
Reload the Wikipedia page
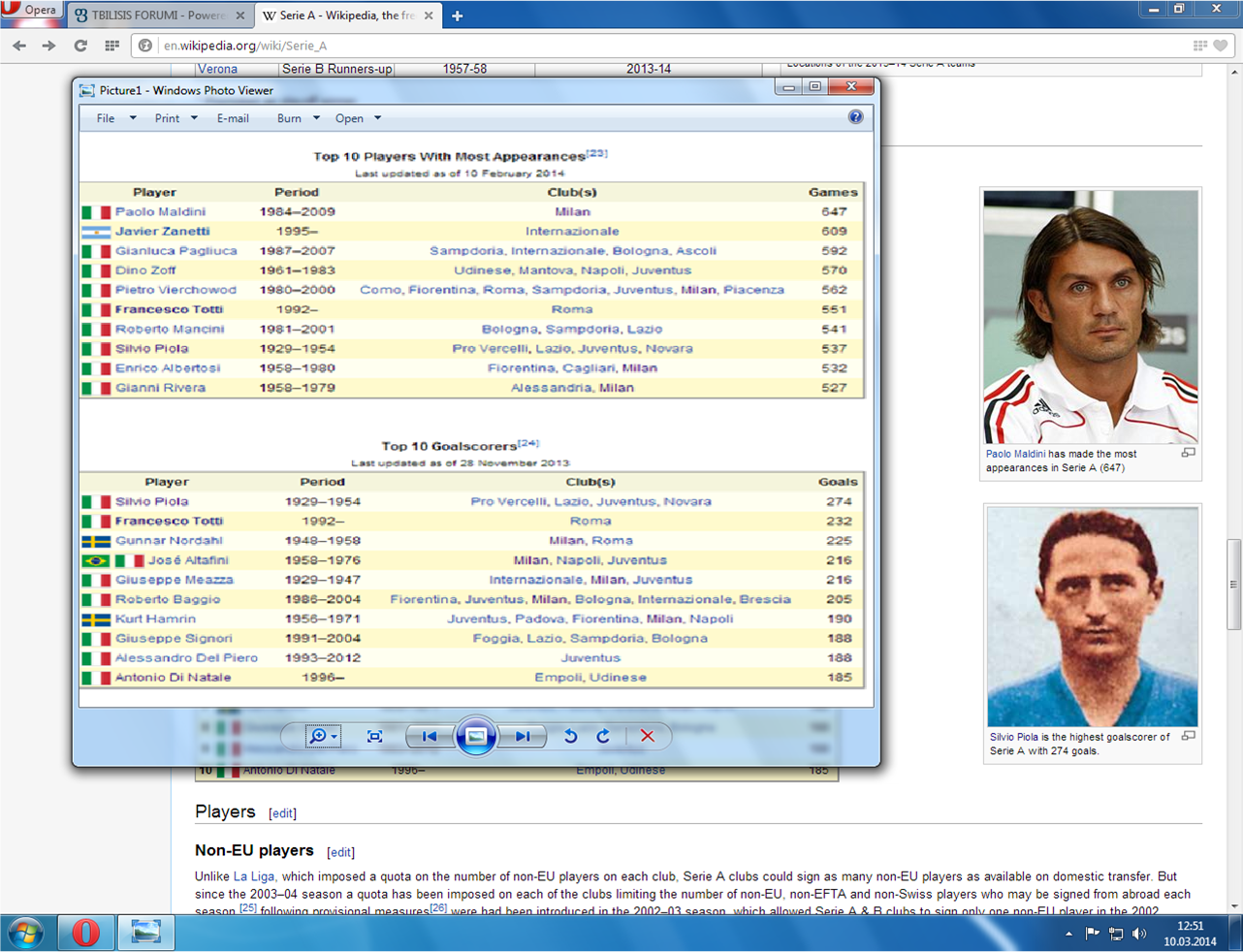click(80, 46)
